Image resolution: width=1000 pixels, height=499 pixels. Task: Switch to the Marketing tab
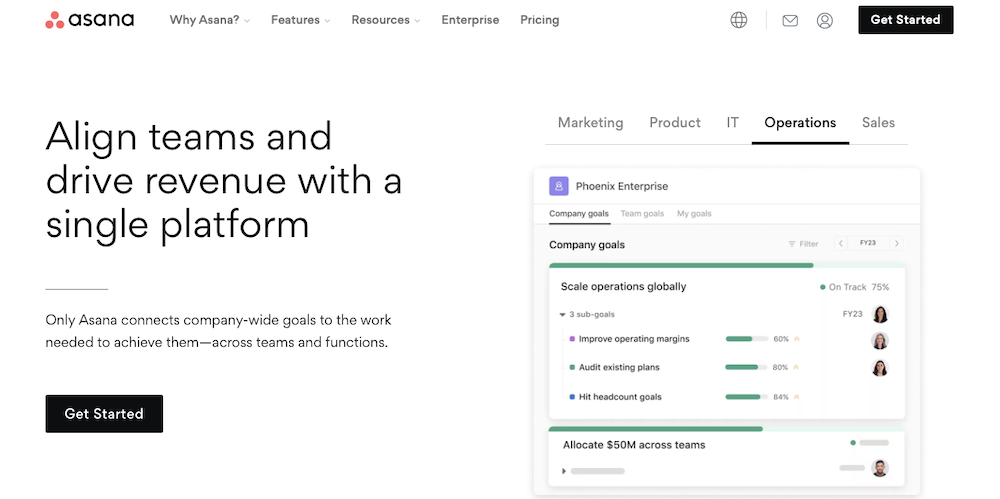coord(590,123)
